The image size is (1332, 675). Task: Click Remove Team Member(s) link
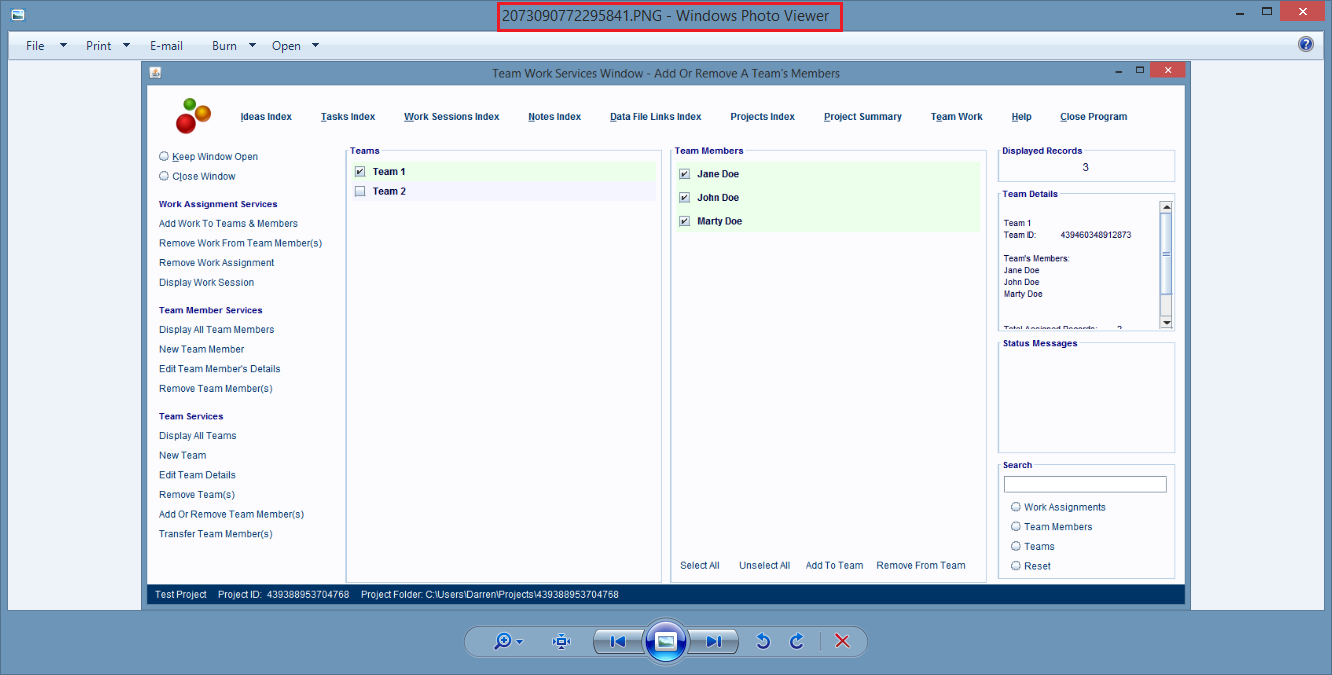coord(216,389)
